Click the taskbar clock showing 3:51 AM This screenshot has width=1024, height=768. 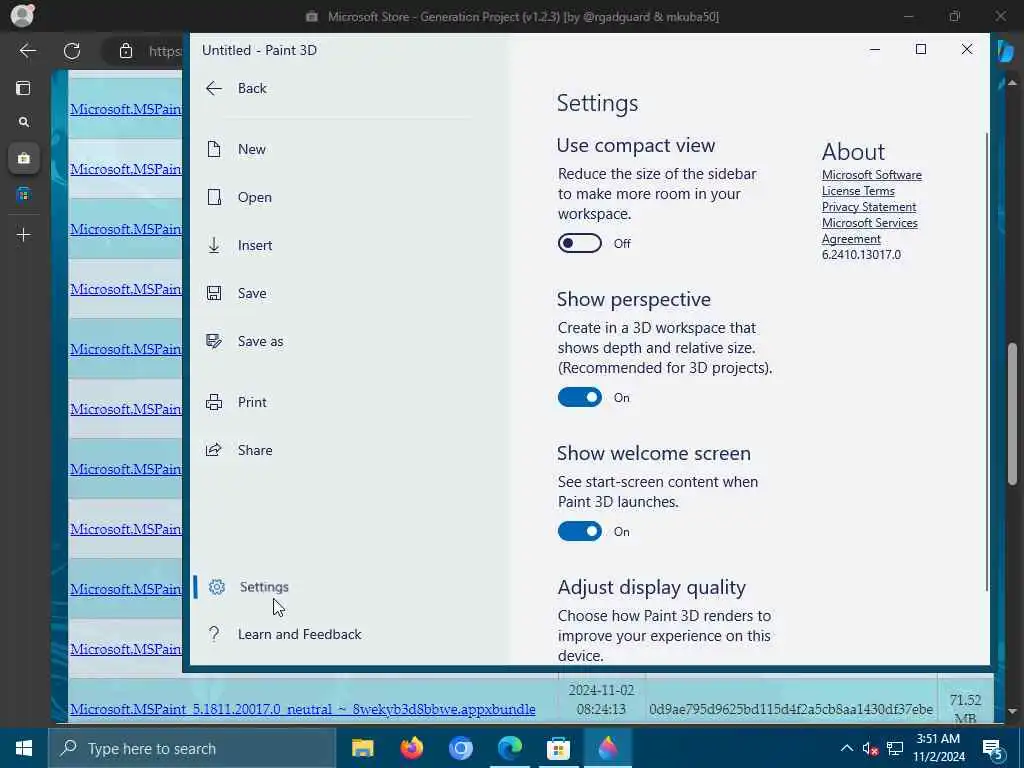[938, 748]
